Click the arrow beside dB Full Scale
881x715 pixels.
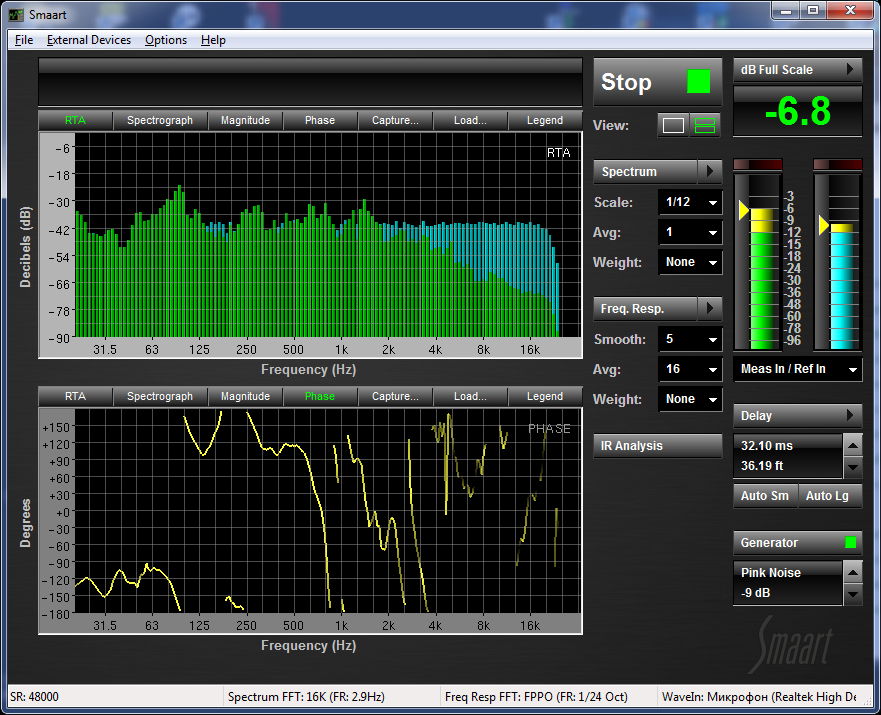click(850, 70)
